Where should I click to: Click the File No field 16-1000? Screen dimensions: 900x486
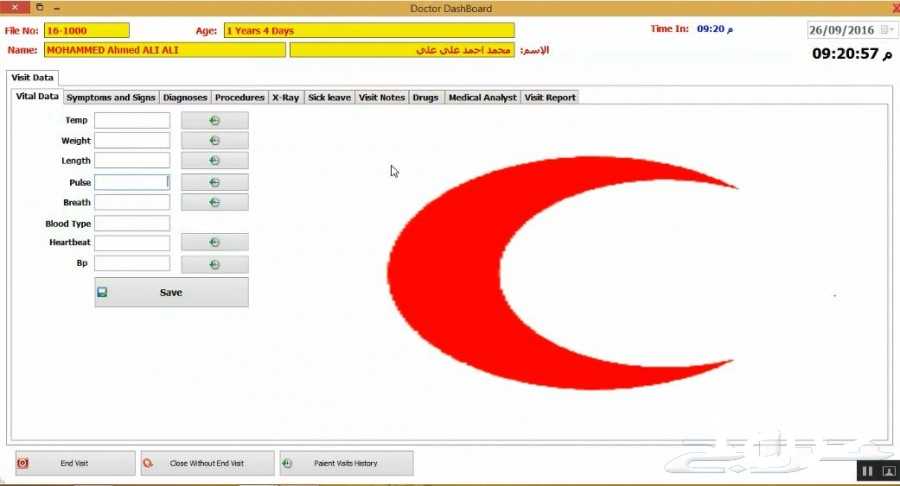[87, 30]
